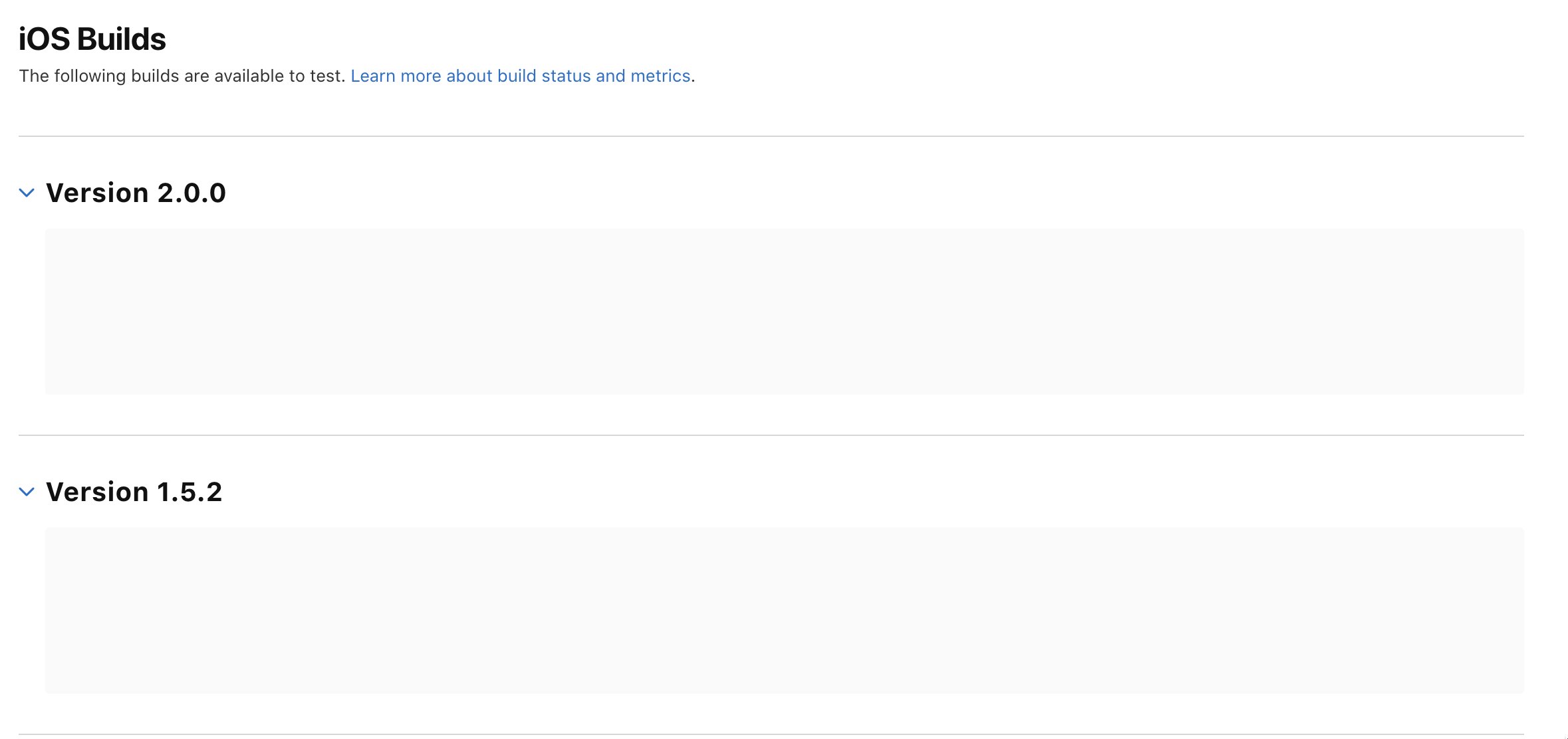The height and width of the screenshot is (739, 1568).
Task: Click the word "iOS" in the page title
Action: pos(44,39)
